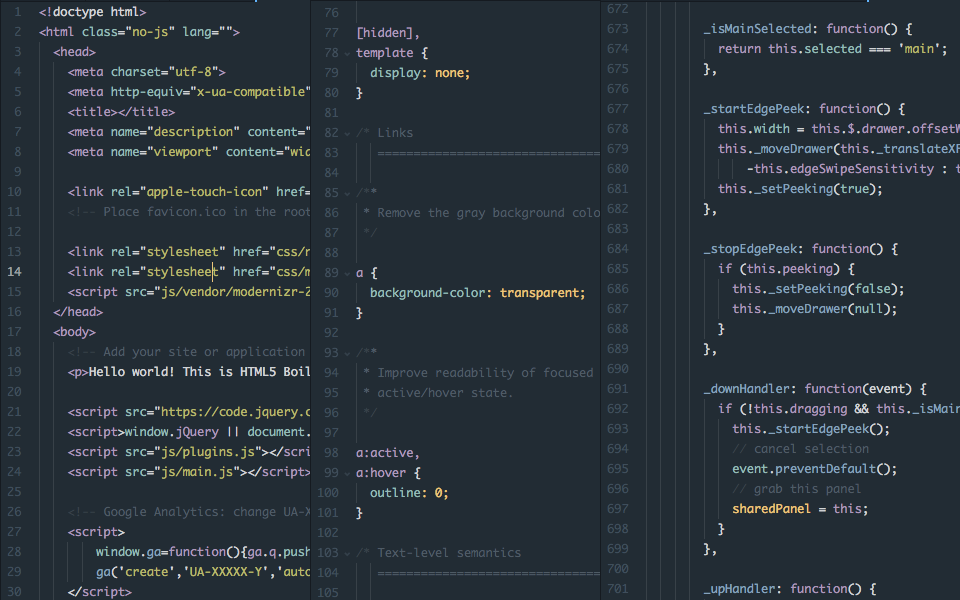
Task: Click the '// cancel selection' comment
Action: (801, 449)
